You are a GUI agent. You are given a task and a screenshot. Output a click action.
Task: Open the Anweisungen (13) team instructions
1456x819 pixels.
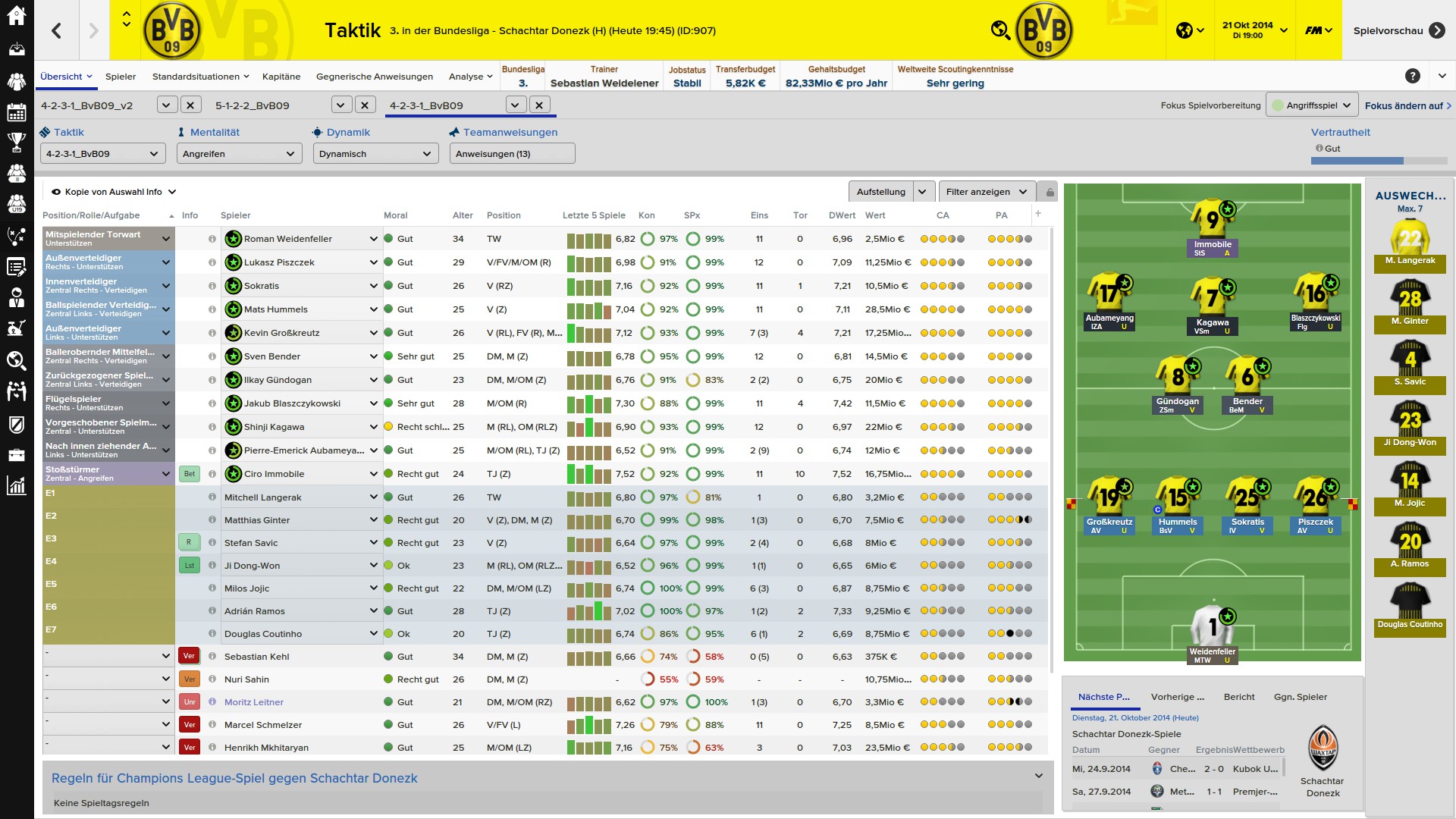click(x=512, y=154)
